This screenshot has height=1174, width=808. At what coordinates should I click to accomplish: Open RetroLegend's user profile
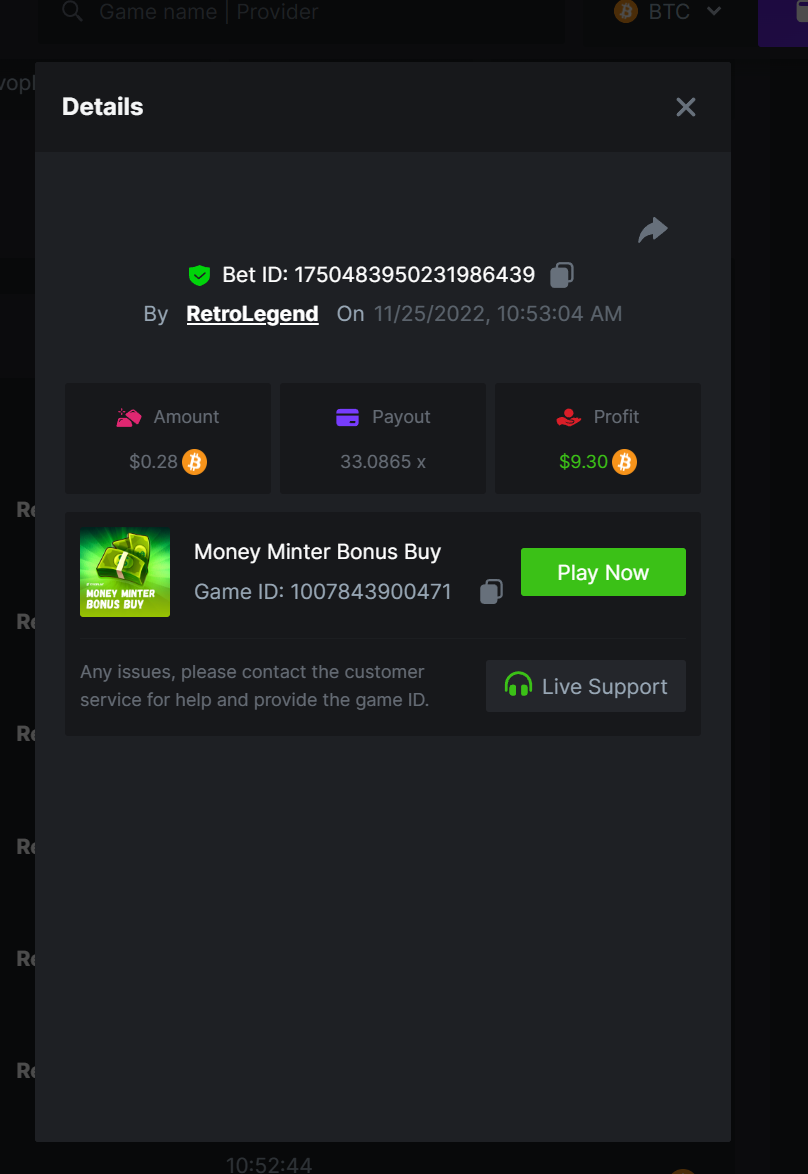pos(252,314)
